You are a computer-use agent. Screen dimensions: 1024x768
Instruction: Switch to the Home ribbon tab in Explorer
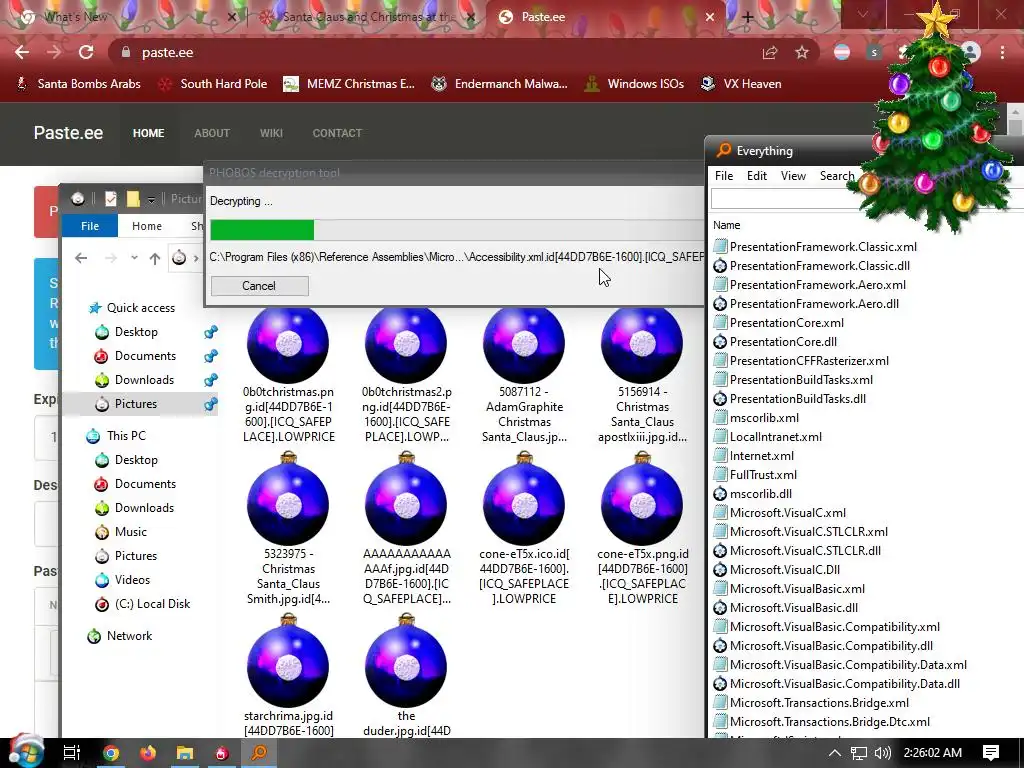click(146, 226)
